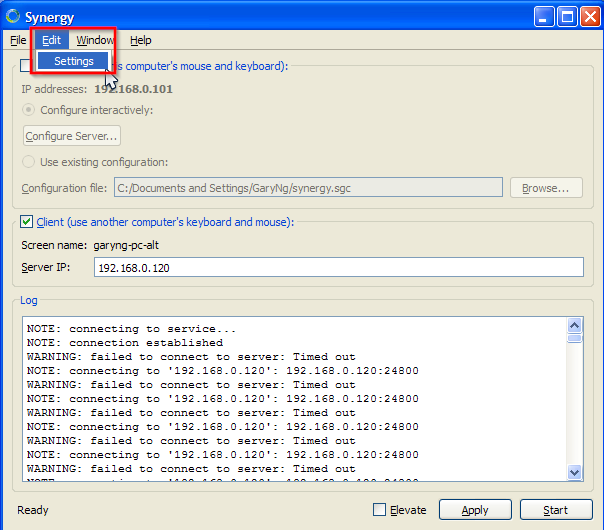Uncheck the Client mode checkbox
This screenshot has width=604, height=530.
tap(26, 222)
